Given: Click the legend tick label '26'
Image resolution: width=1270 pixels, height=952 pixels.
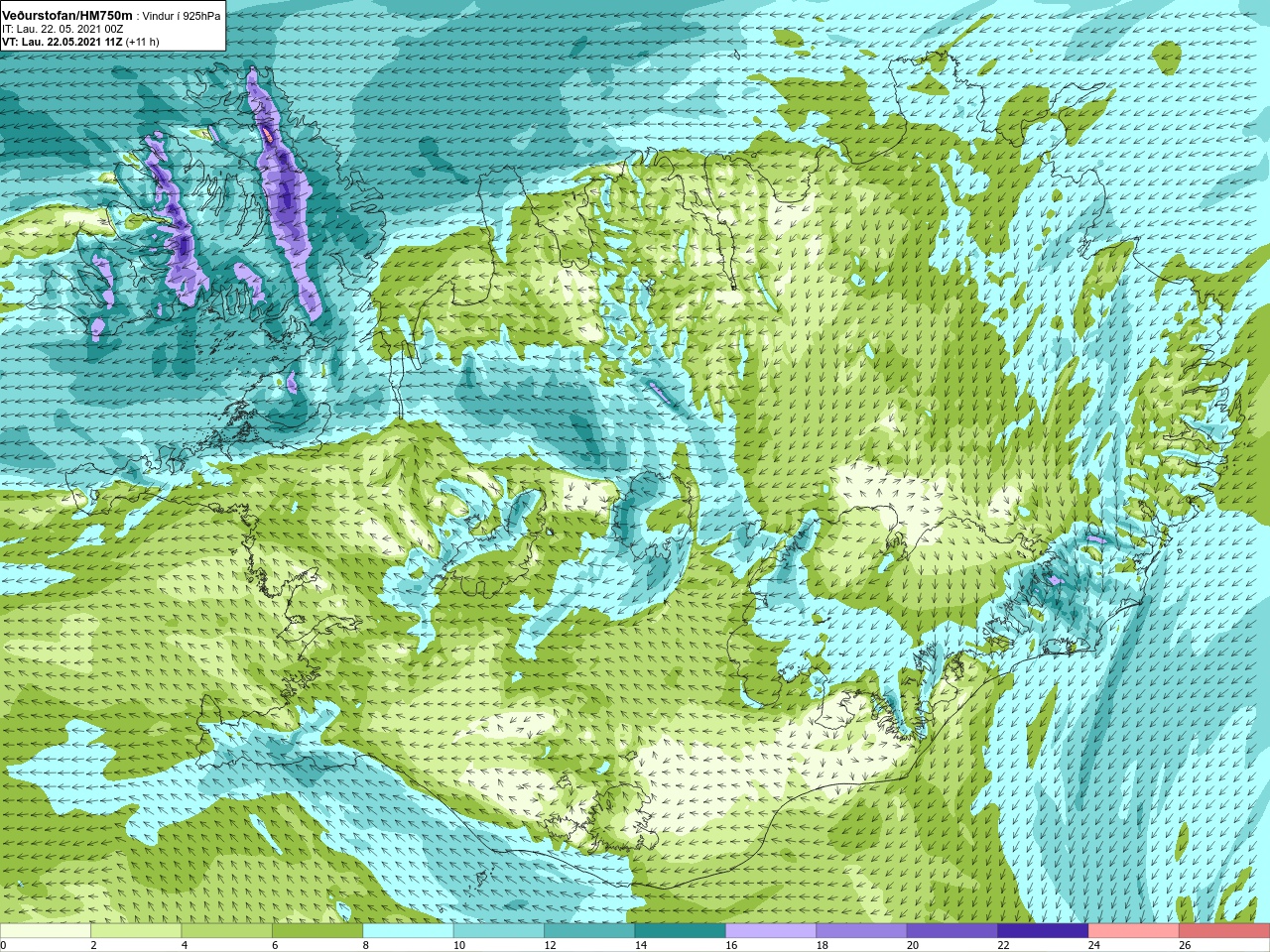Looking at the screenshot, I should tap(1185, 945).
